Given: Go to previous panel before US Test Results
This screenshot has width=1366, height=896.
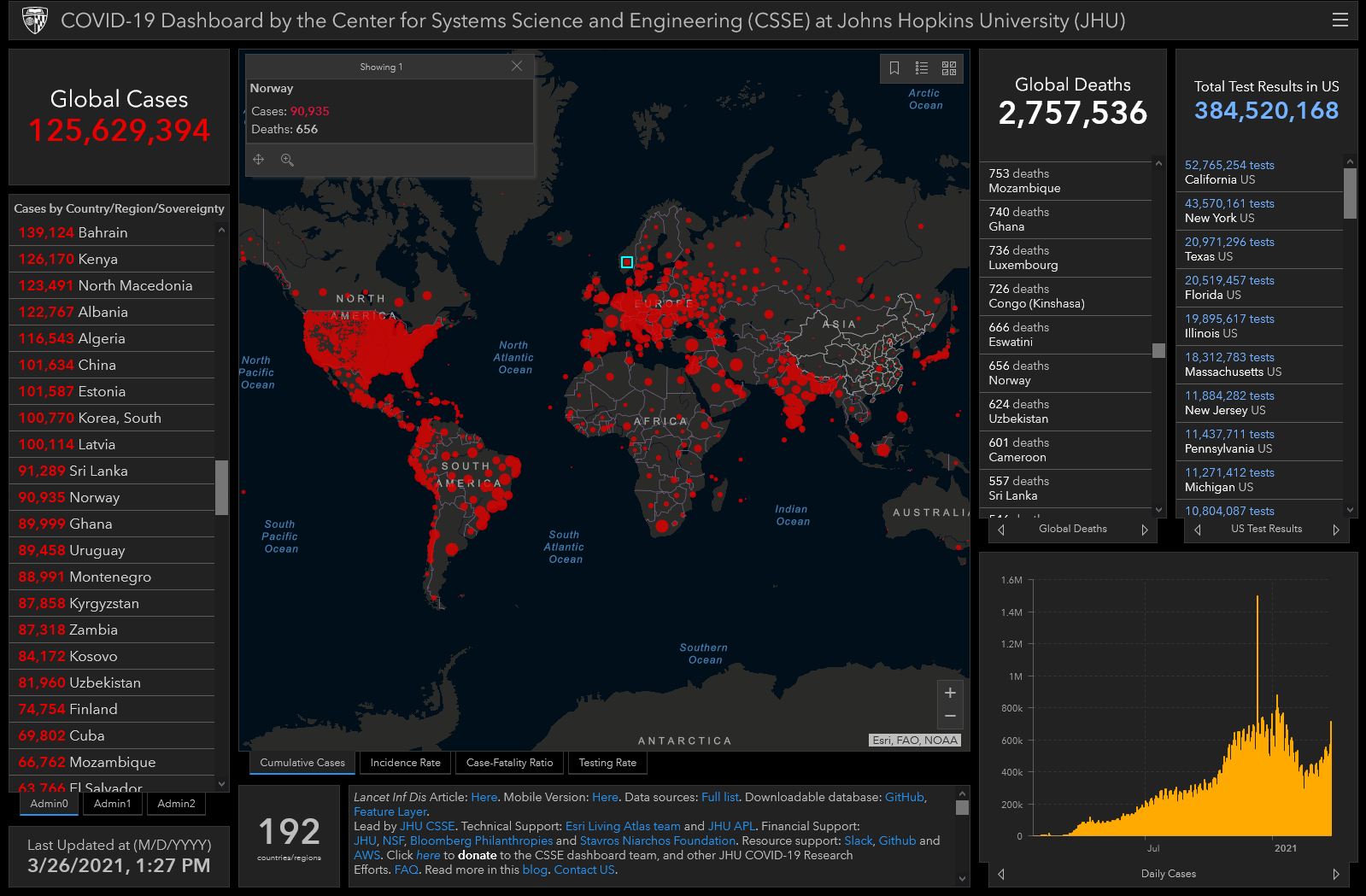Looking at the screenshot, I should 1198,530.
